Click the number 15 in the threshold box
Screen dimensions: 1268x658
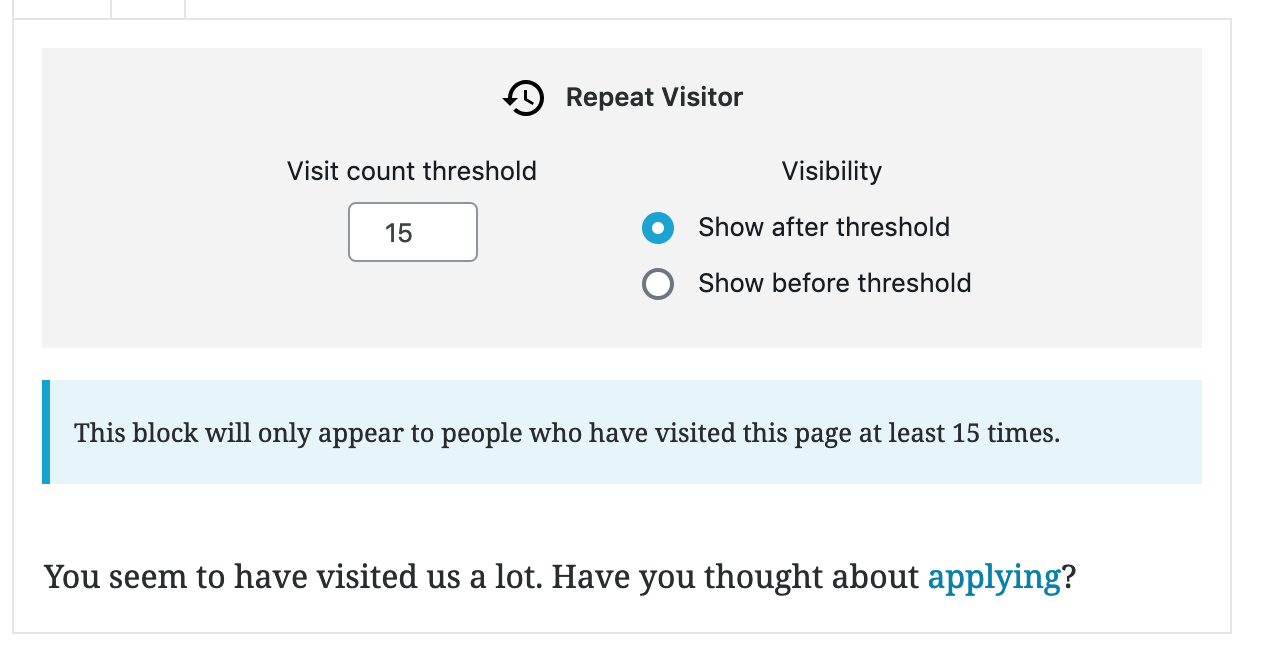pos(398,233)
